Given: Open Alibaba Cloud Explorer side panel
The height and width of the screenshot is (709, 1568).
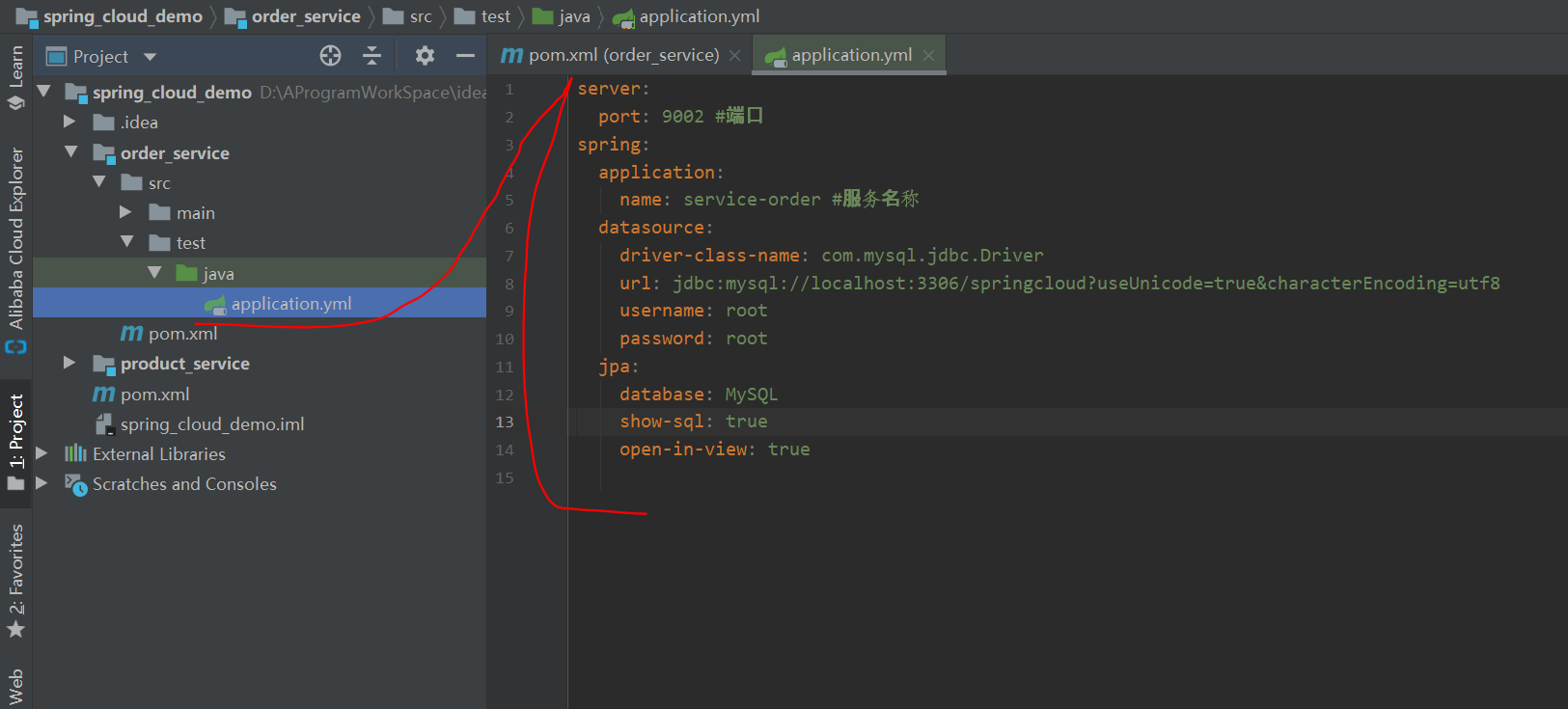Looking at the screenshot, I should (15, 249).
